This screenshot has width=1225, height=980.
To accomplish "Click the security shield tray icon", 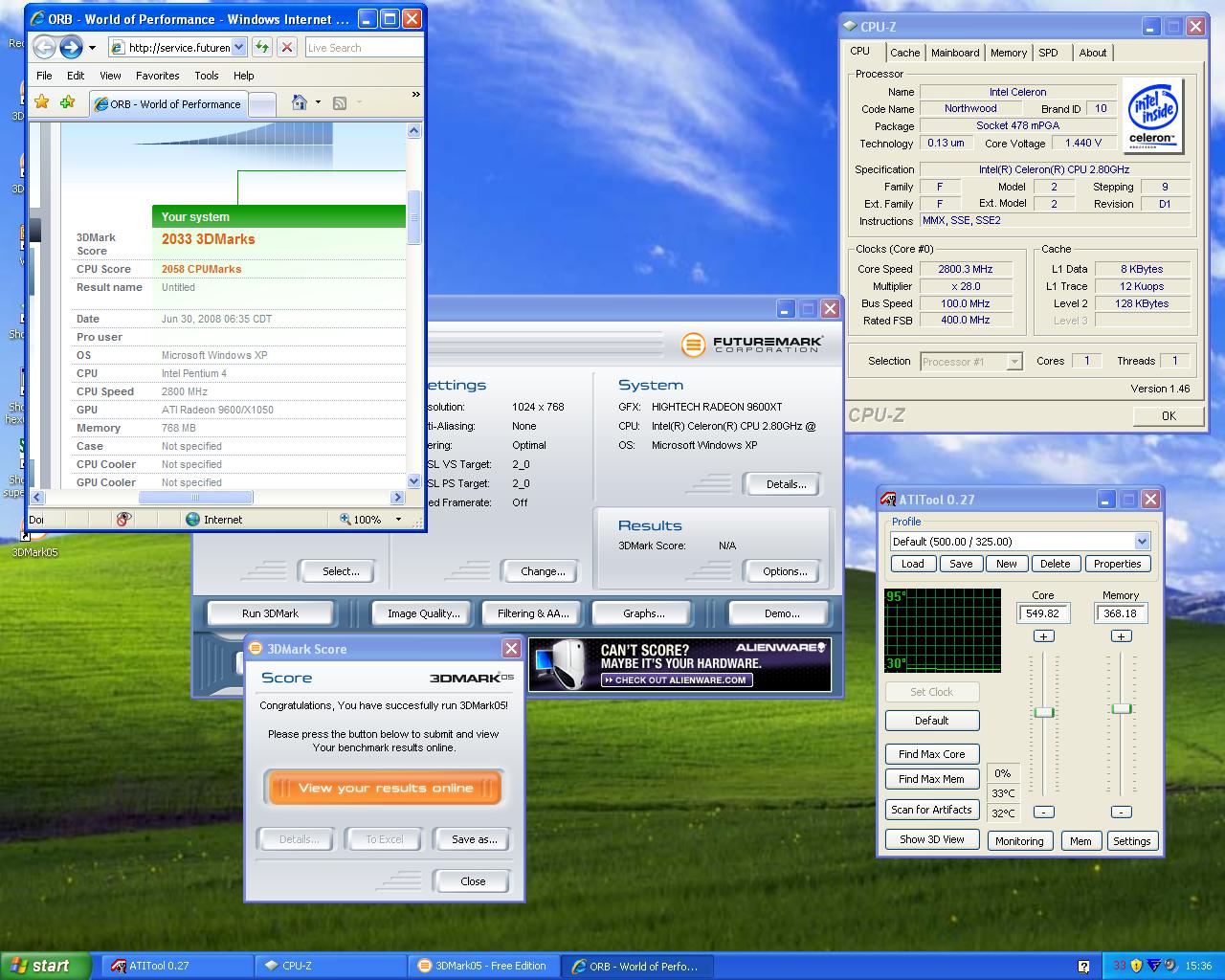I will 1136,966.
